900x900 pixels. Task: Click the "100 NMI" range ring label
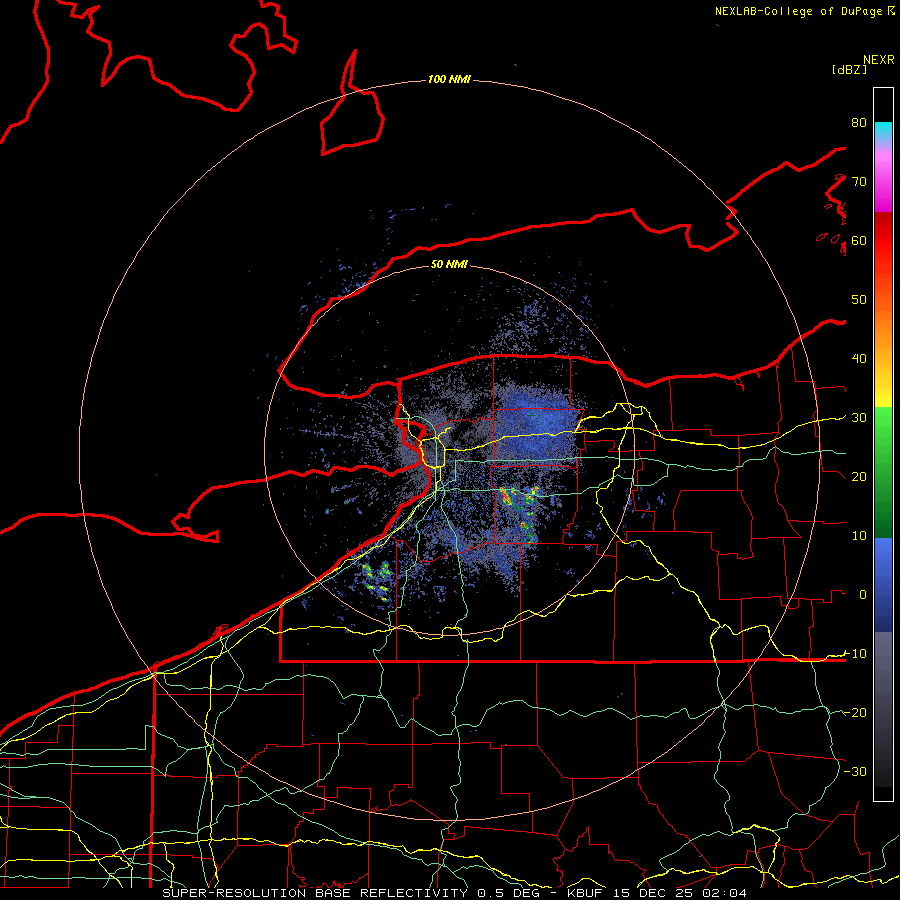[x=449, y=79]
